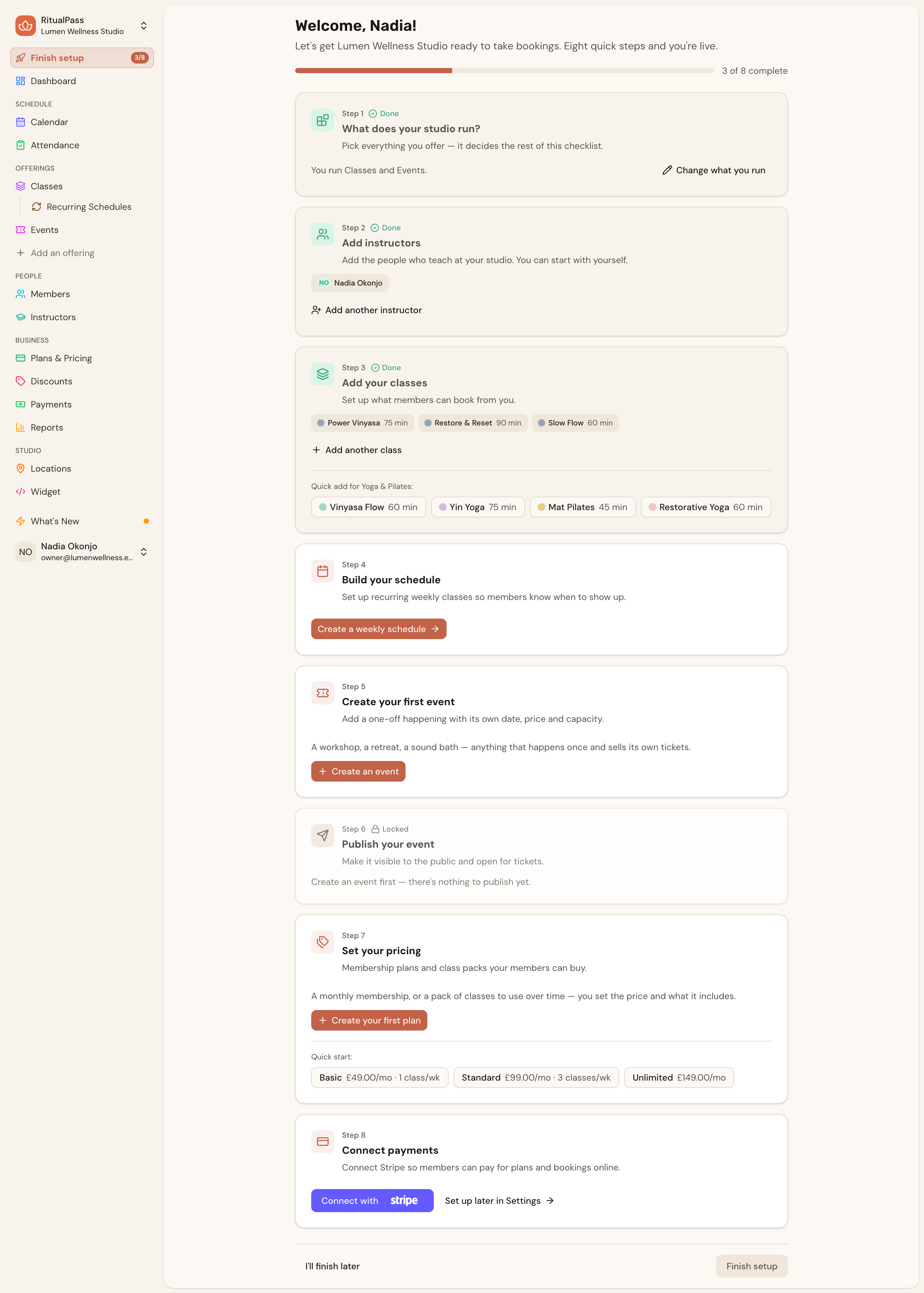This screenshot has height=1293, width=924.
Task: Click the Finish setup button at bottom
Action: [x=751, y=1266]
